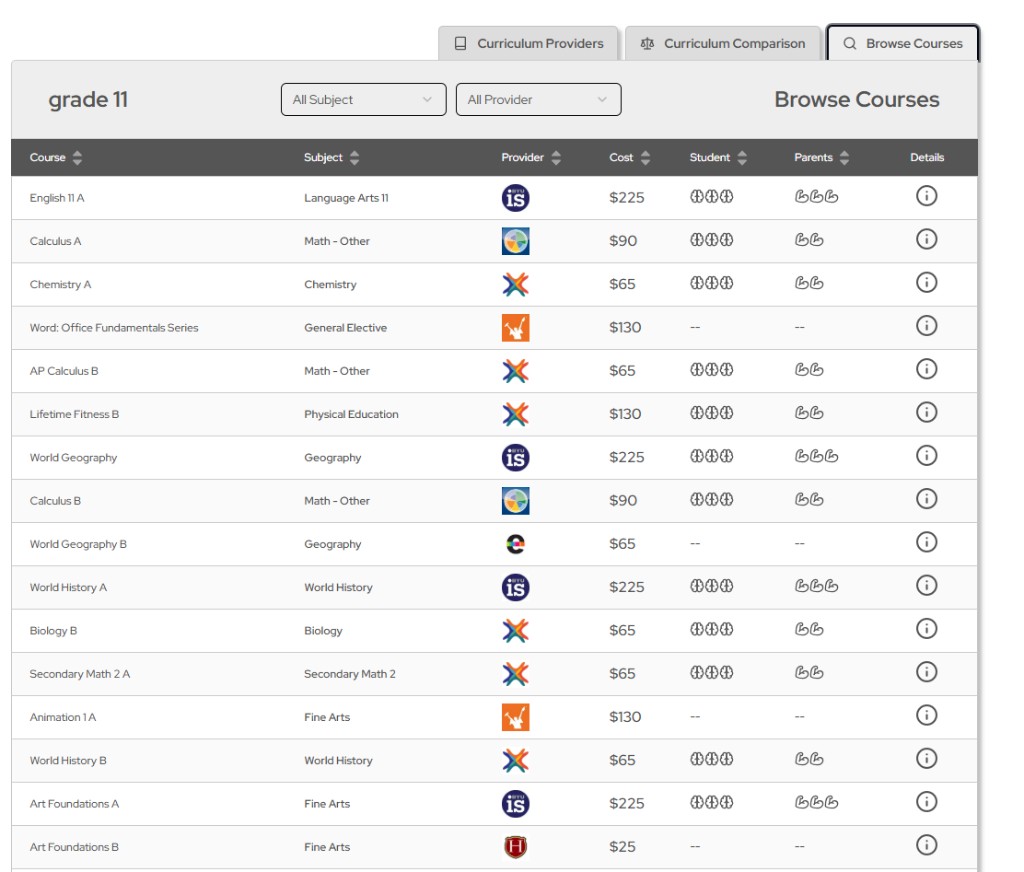Screen dimensions: 1024x872
Task: Click the provider logo for Calculus A
Action: (x=515, y=241)
